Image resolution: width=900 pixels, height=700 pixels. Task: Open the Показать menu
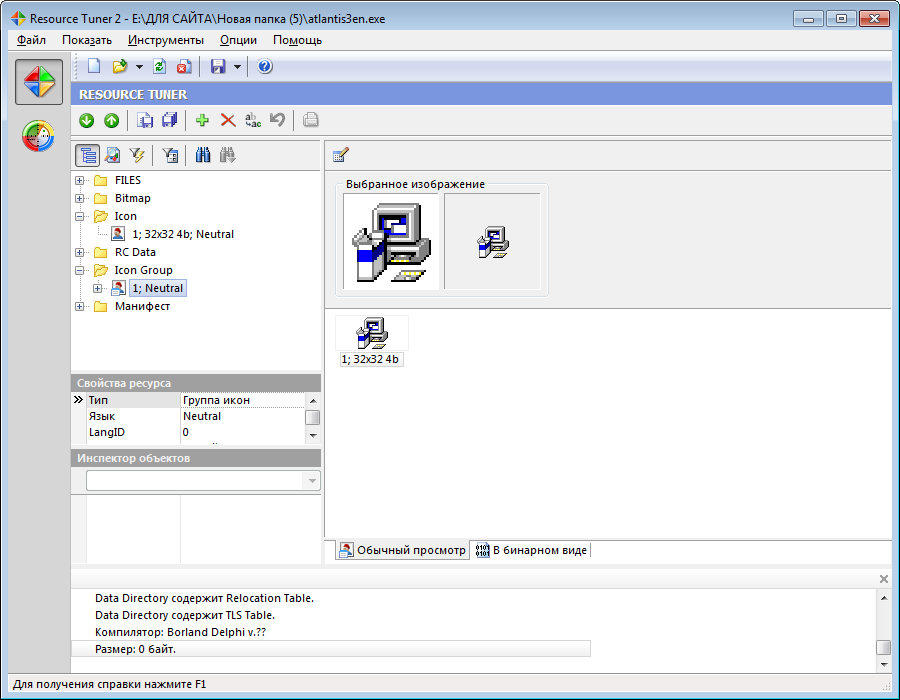tap(87, 40)
